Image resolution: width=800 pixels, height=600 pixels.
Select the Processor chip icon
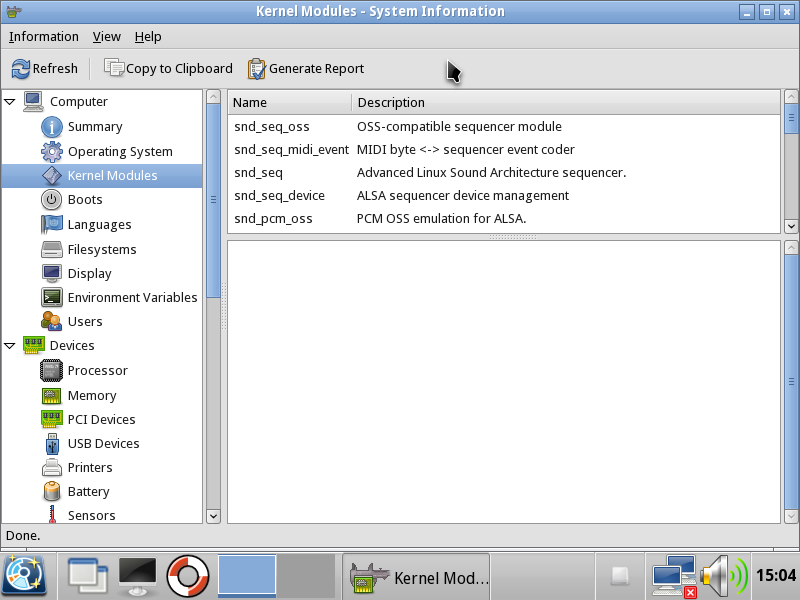coord(52,371)
